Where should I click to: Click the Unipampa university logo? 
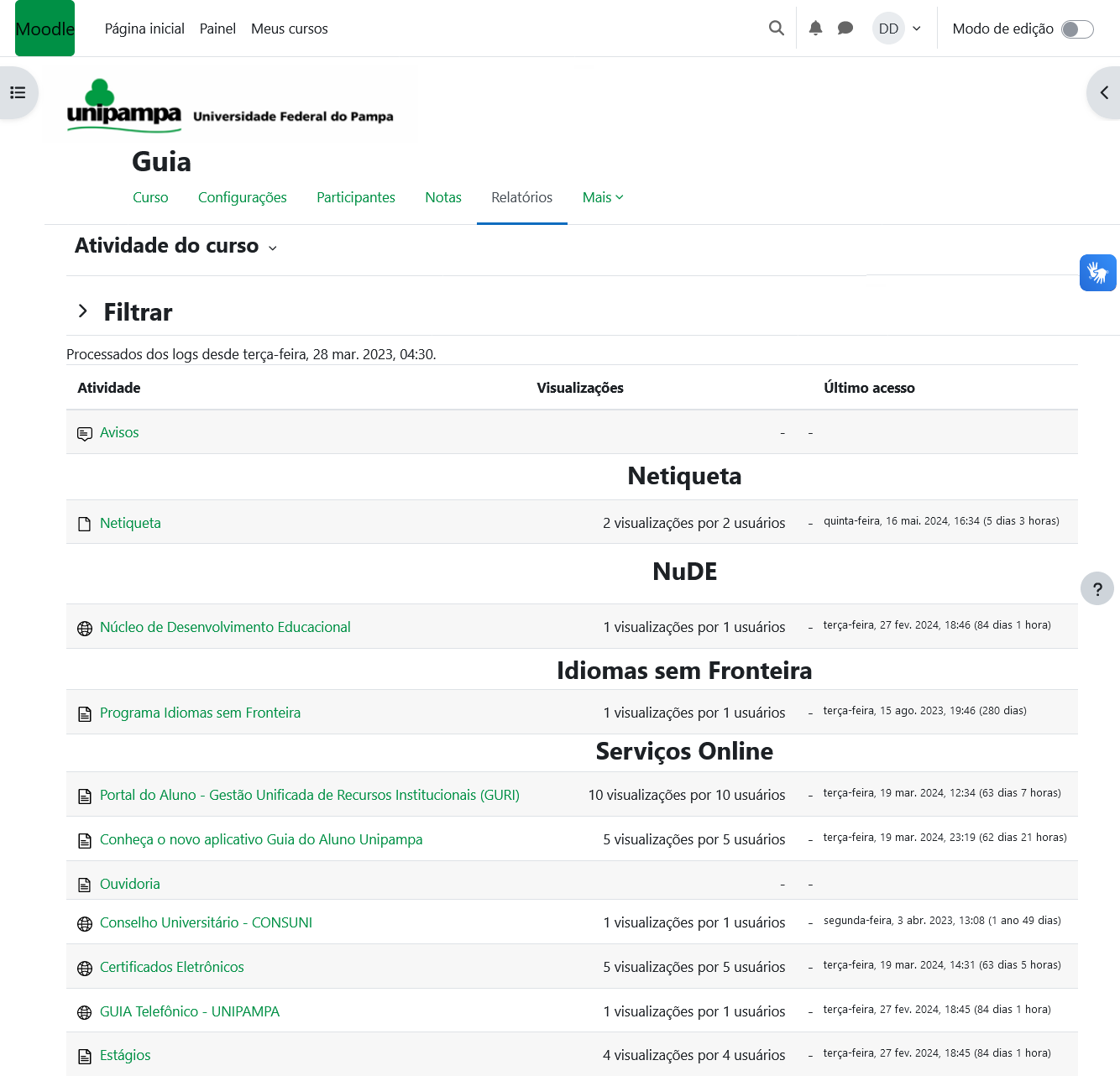(x=123, y=106)
